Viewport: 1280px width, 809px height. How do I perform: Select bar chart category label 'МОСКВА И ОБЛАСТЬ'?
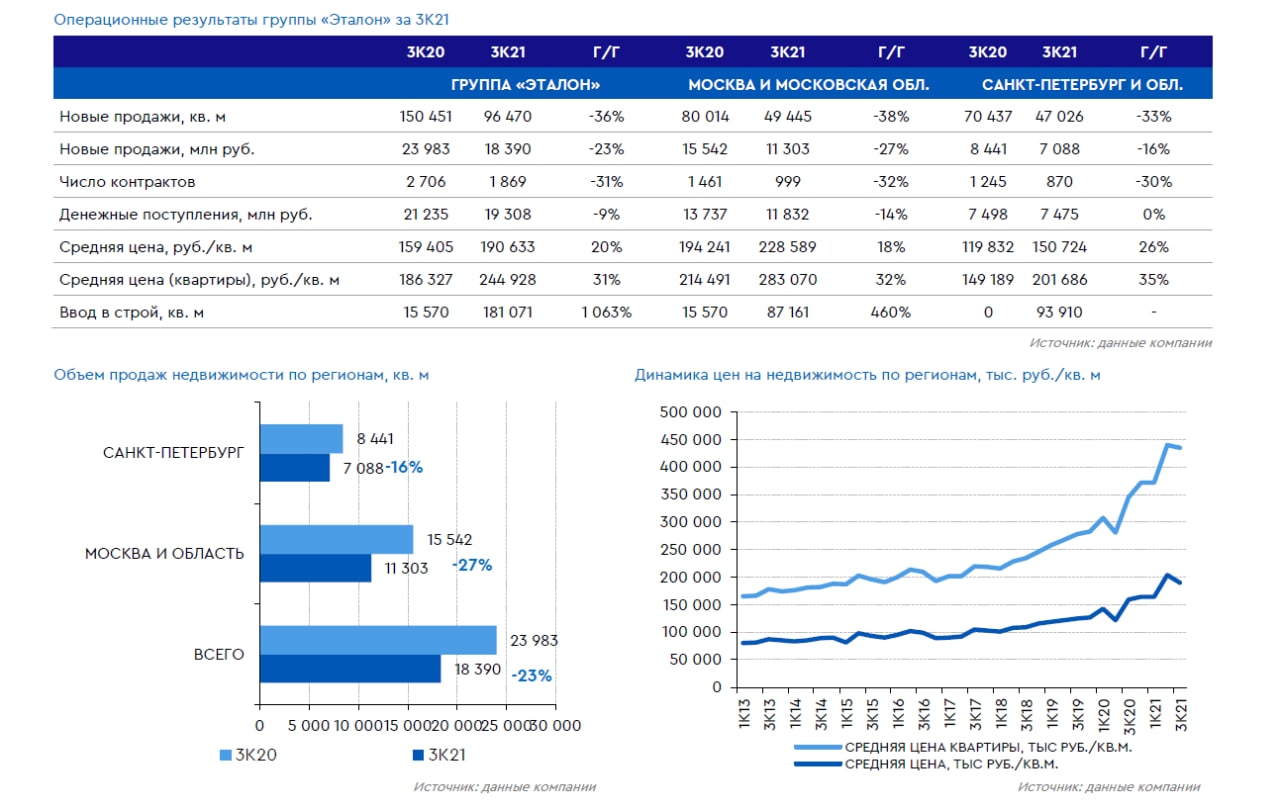click(x=164, y=553)
